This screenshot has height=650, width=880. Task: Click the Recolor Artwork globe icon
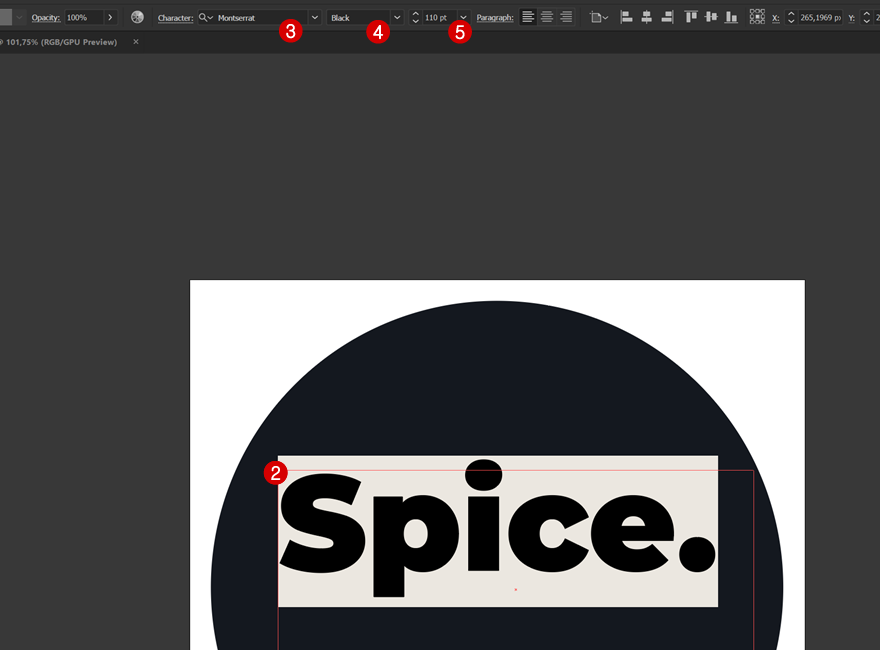[x=137, y=17]
